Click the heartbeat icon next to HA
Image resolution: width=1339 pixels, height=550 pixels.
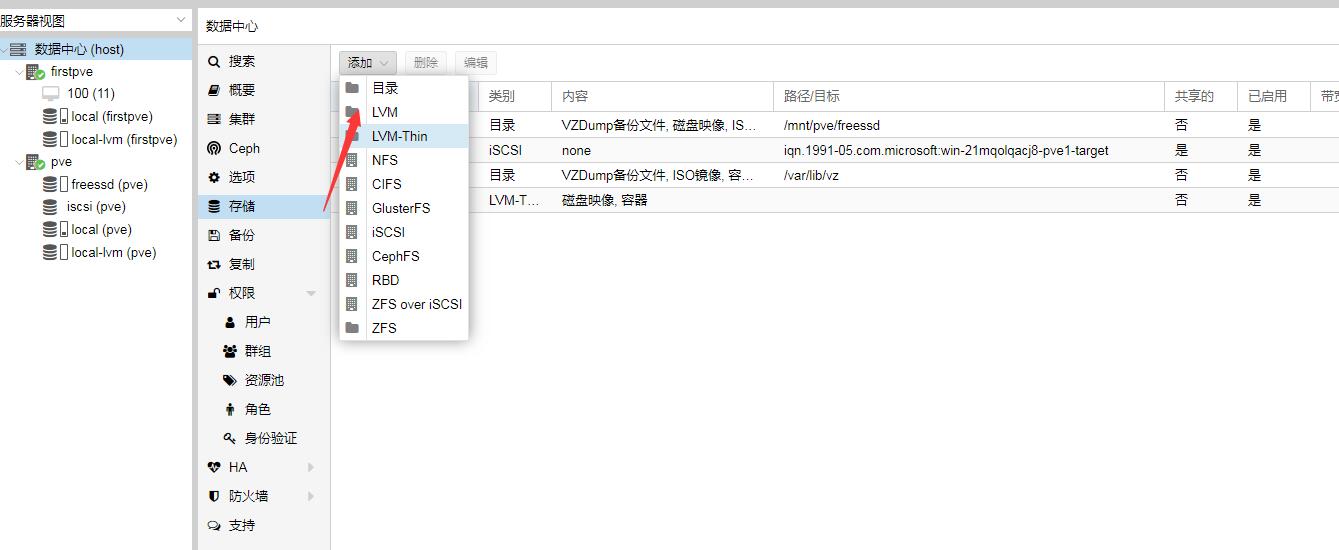[213, 468]
